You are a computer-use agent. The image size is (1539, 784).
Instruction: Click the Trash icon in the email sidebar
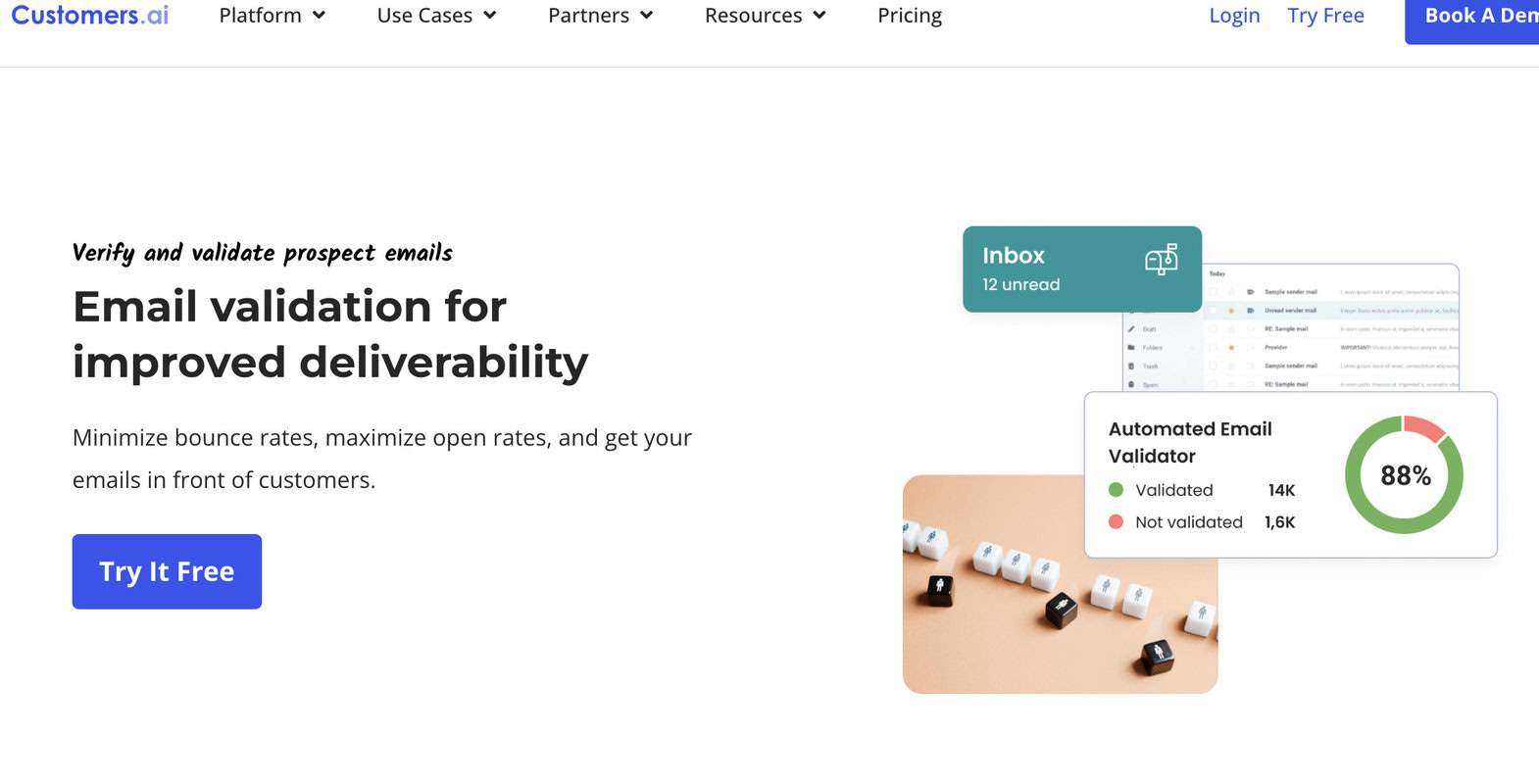pos(1131,367)
